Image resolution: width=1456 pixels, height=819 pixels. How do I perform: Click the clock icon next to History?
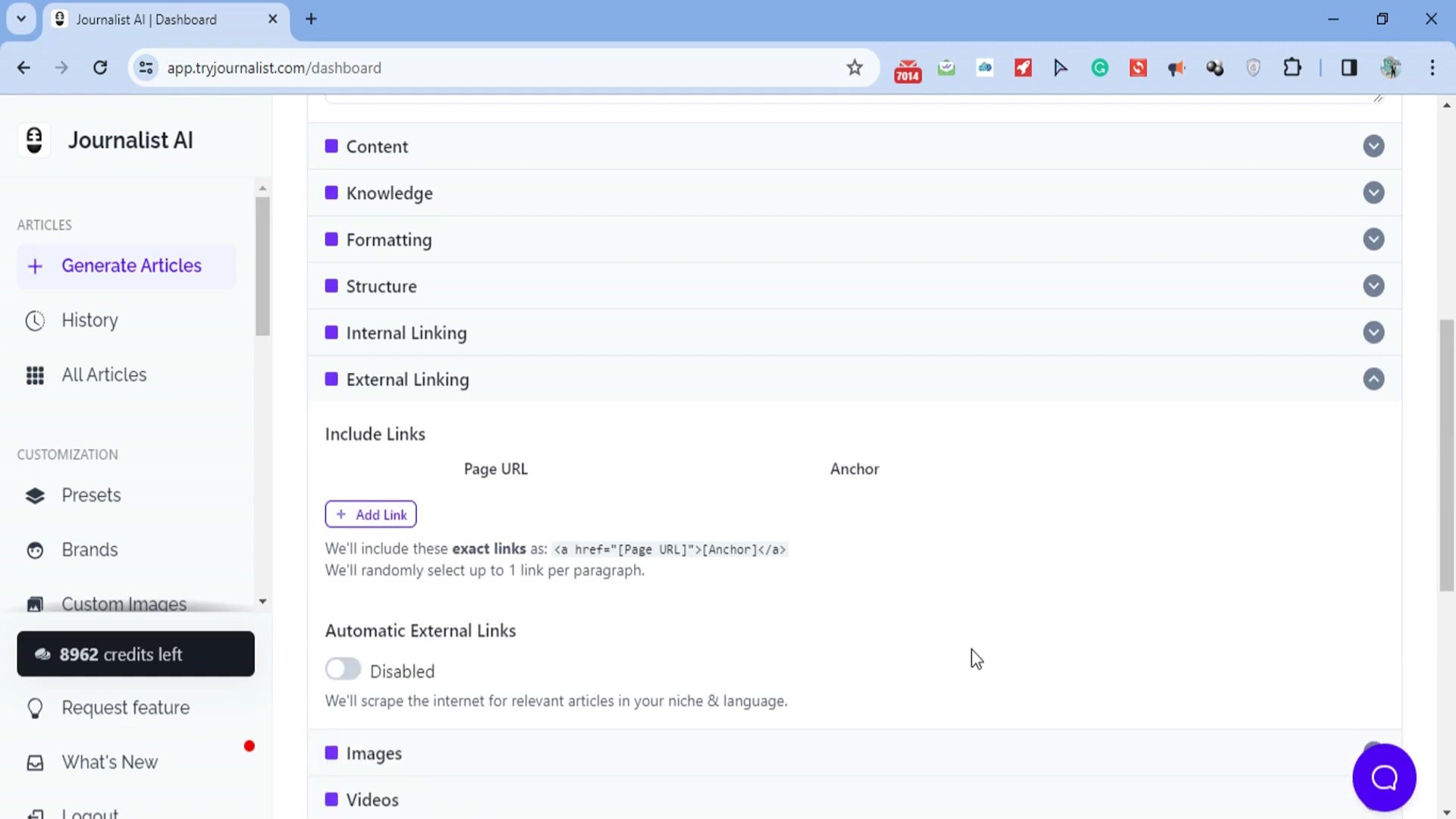coord(35,321)
